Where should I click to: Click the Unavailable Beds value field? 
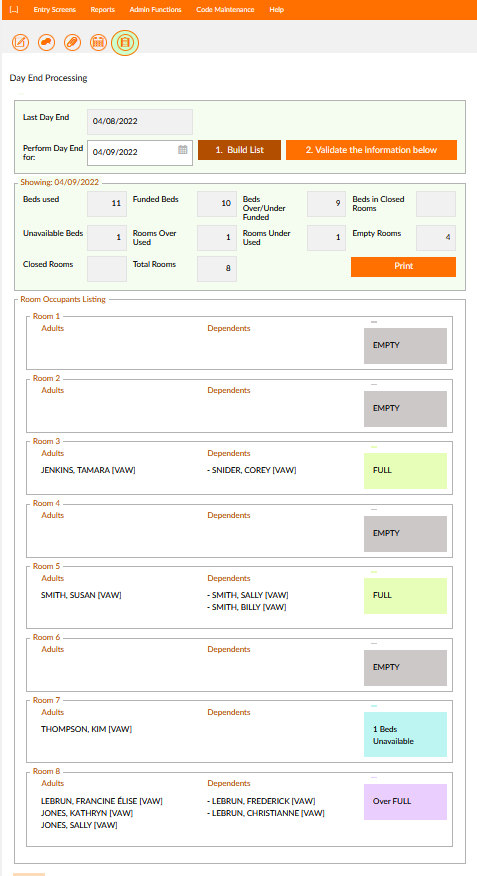(x=107, y=237)
